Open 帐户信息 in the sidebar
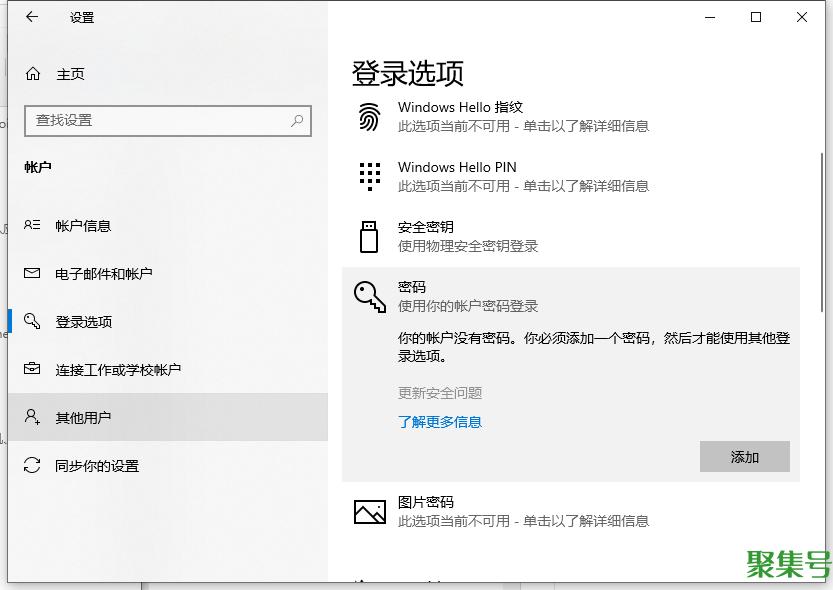Screen dimensions: 833x590 pos(168,226)
